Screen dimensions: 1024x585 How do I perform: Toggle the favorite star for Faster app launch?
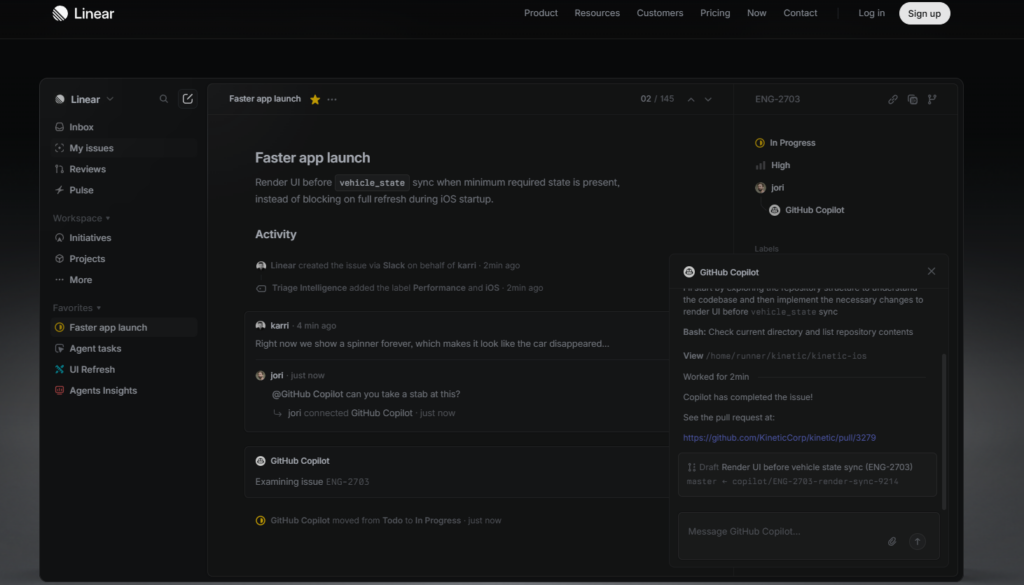click(x=315, y=99)
